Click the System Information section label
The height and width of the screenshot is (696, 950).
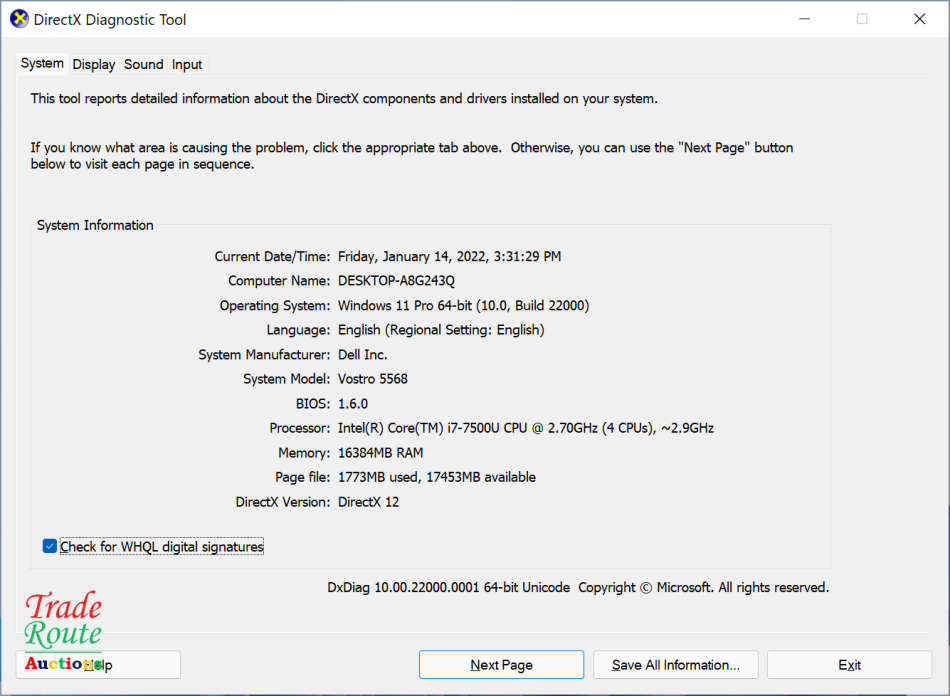click(95, 225)
